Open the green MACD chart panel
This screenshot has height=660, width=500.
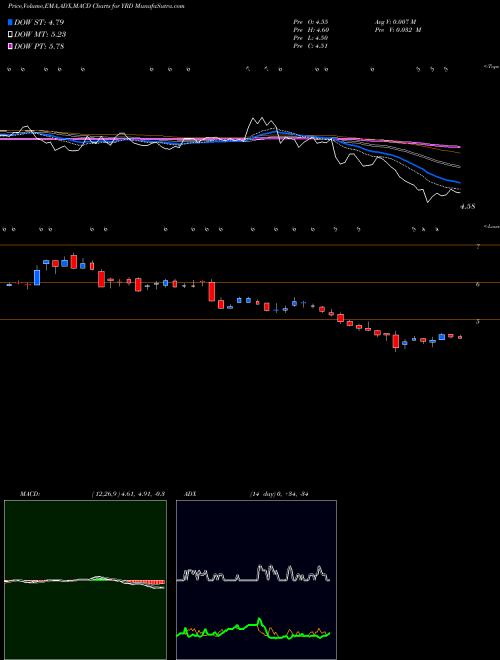85,580
